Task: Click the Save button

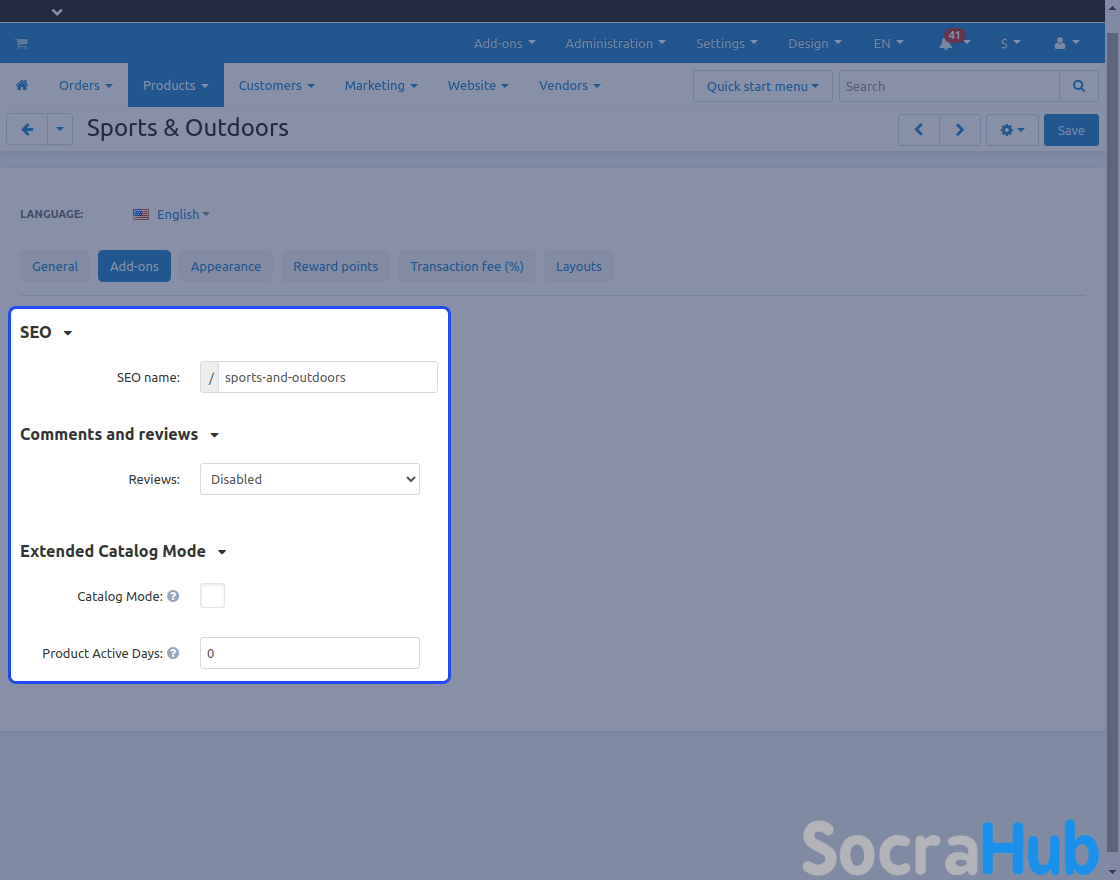Action: [1070, 130]
